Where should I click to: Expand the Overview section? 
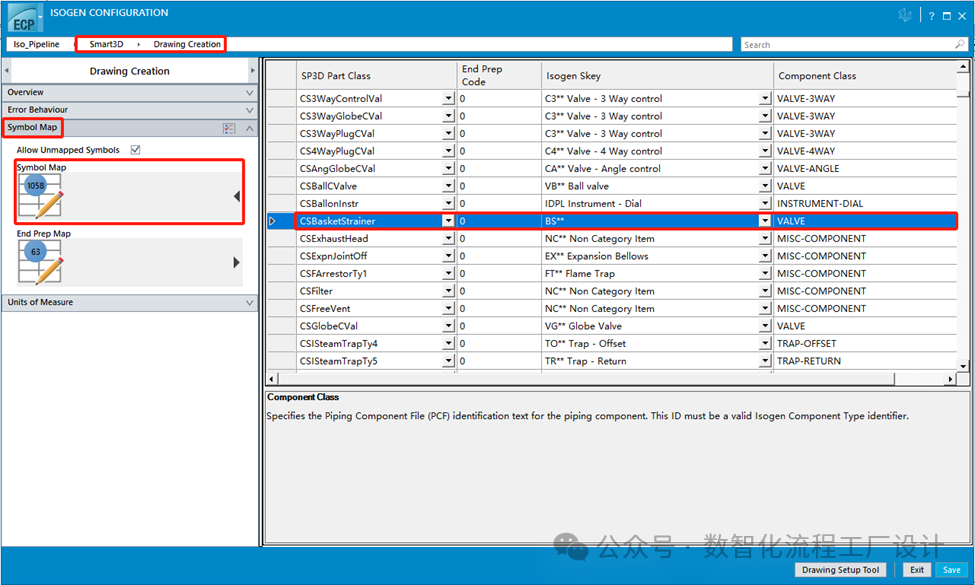pos(129,92)
